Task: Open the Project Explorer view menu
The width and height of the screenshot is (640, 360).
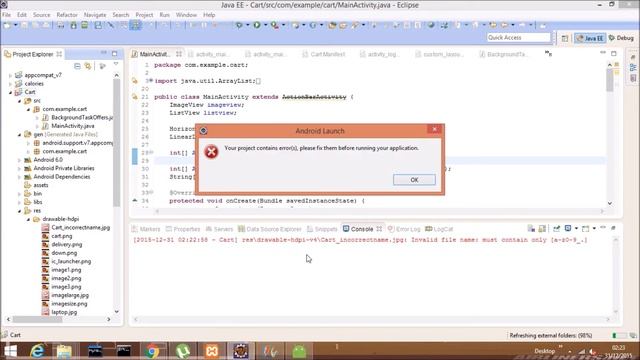Action: 116,65
